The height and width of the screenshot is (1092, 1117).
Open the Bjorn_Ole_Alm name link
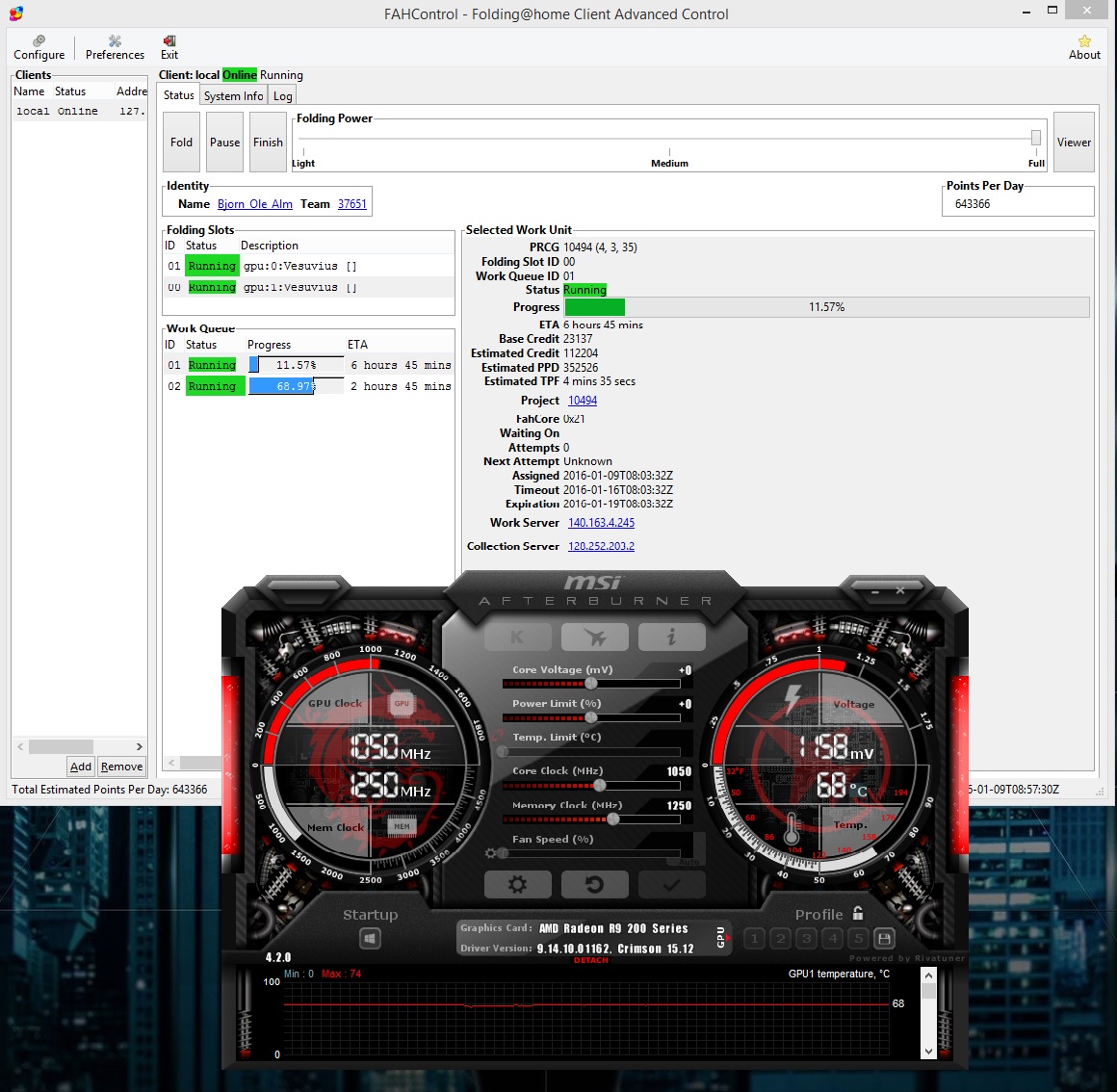point(255,204)
